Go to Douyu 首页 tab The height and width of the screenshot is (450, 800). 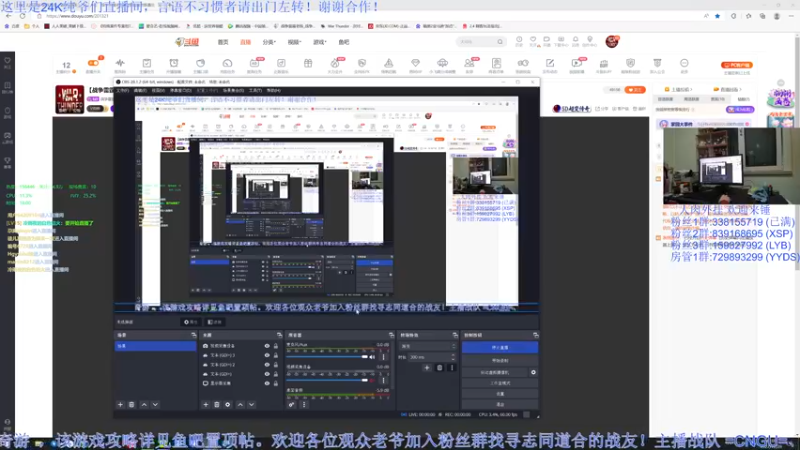pyautogui.click(x=223, y=42)
